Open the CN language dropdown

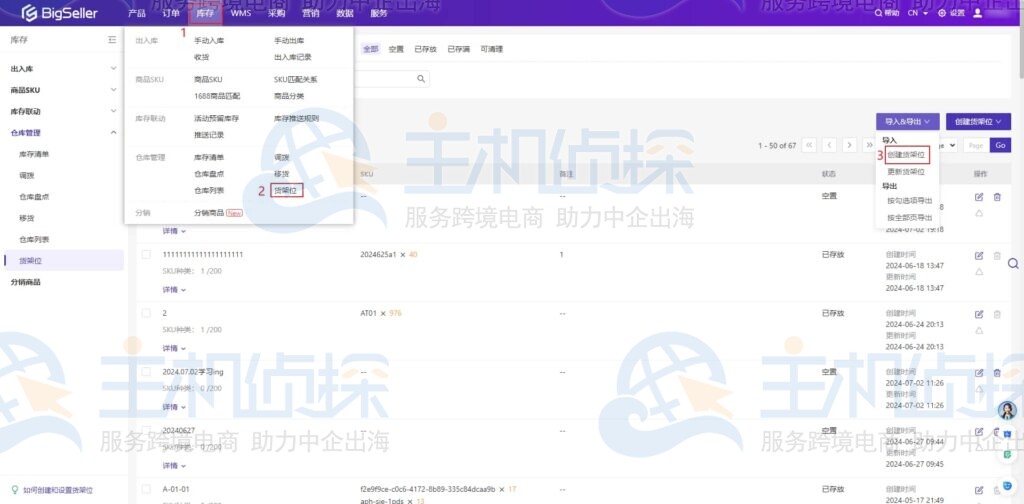[918, 13]
